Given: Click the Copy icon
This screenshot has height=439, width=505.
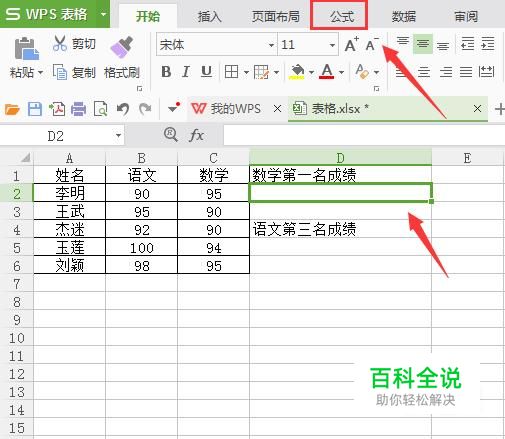Looking at the screenshot, I should [x=60, y=72].
